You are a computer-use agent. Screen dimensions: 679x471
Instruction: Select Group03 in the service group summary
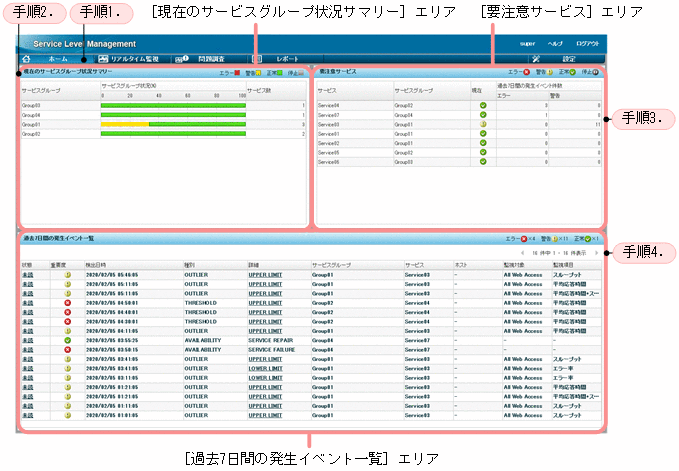tap(31, 105)
